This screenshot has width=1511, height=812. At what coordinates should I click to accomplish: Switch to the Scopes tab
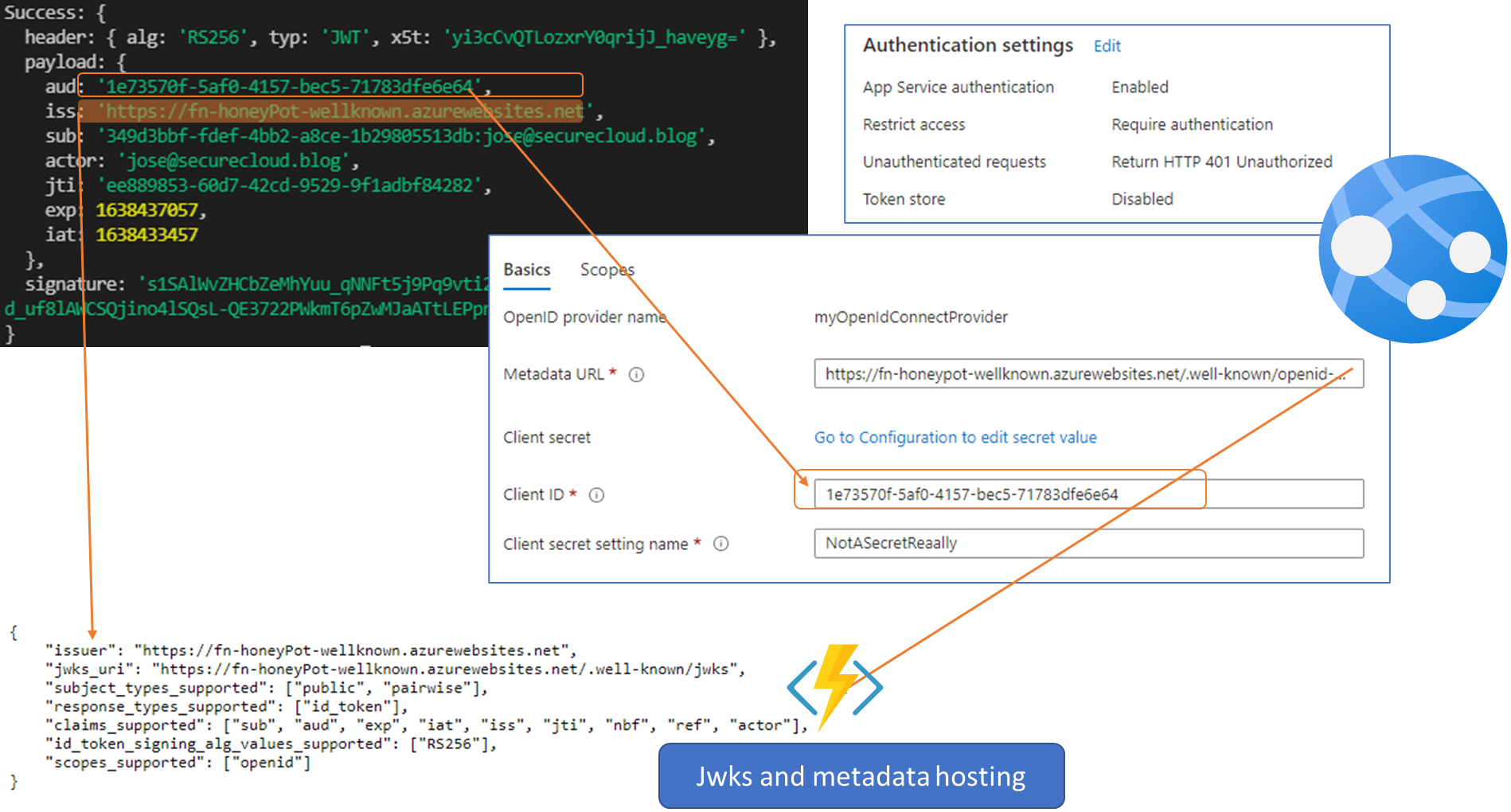(x=607, y=270)
